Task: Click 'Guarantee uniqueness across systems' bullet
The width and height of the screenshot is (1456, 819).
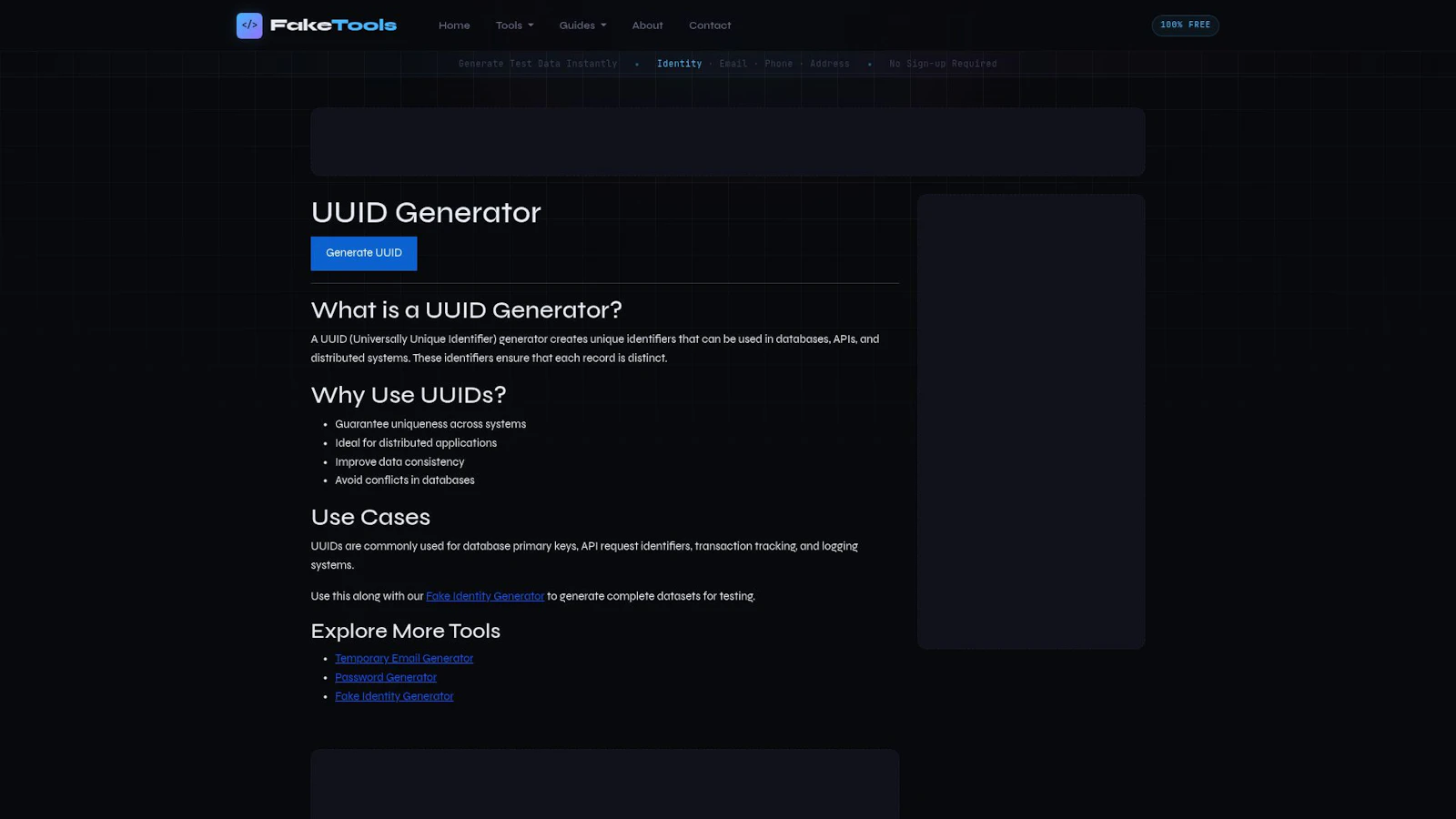Action: coord(430,424)
